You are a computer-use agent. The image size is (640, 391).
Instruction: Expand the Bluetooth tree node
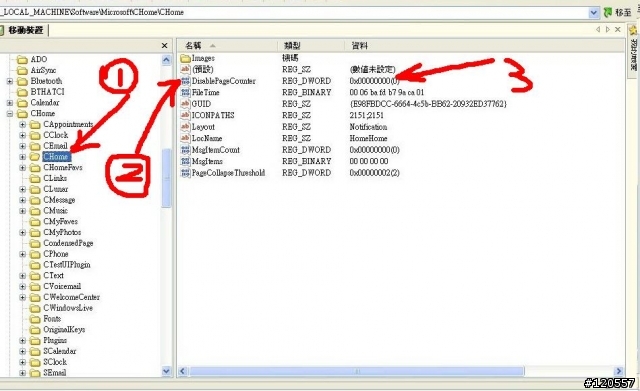[x=10, y=81]
